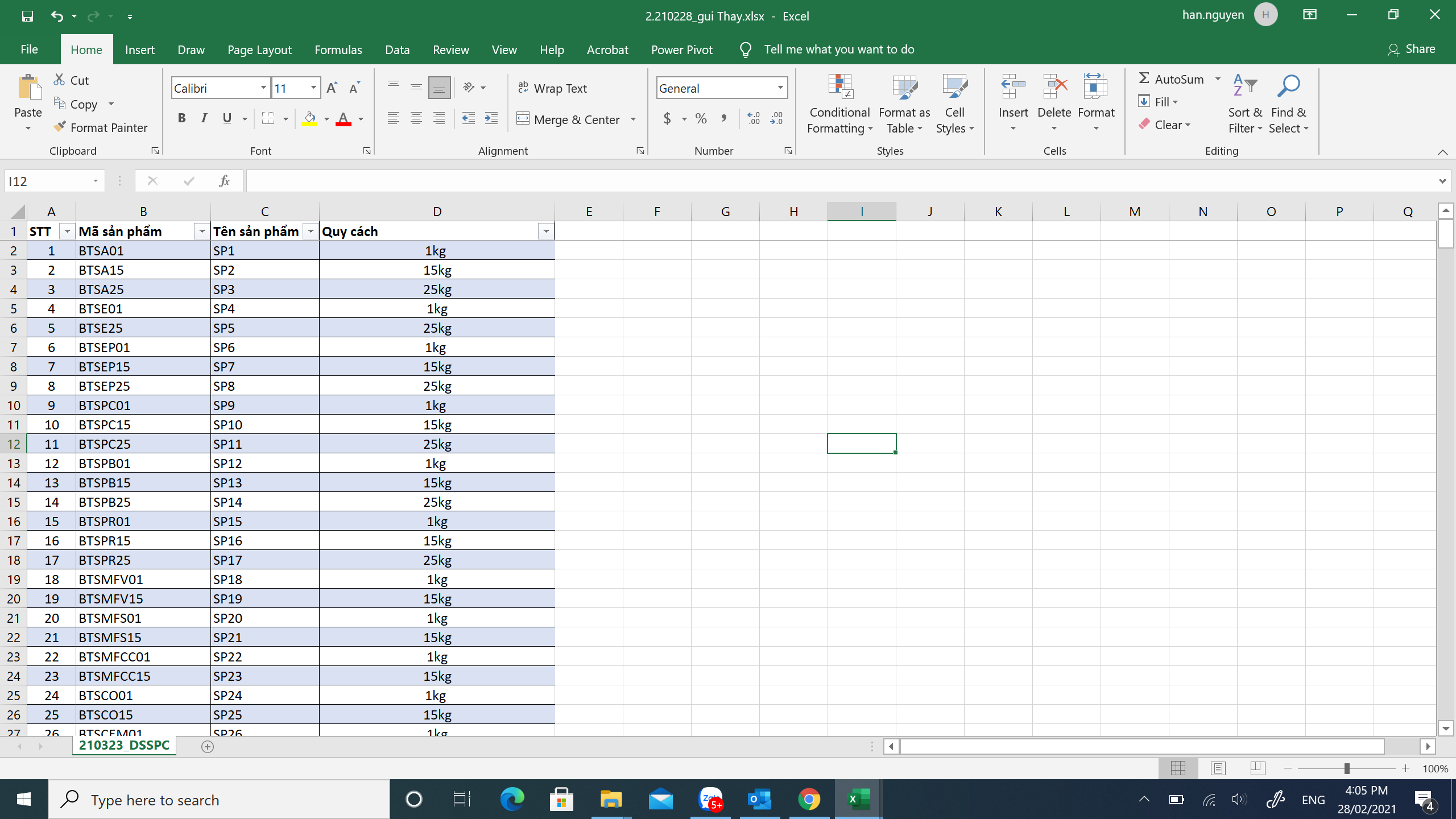Open Conditional Formatting menu

coord(839,104)
